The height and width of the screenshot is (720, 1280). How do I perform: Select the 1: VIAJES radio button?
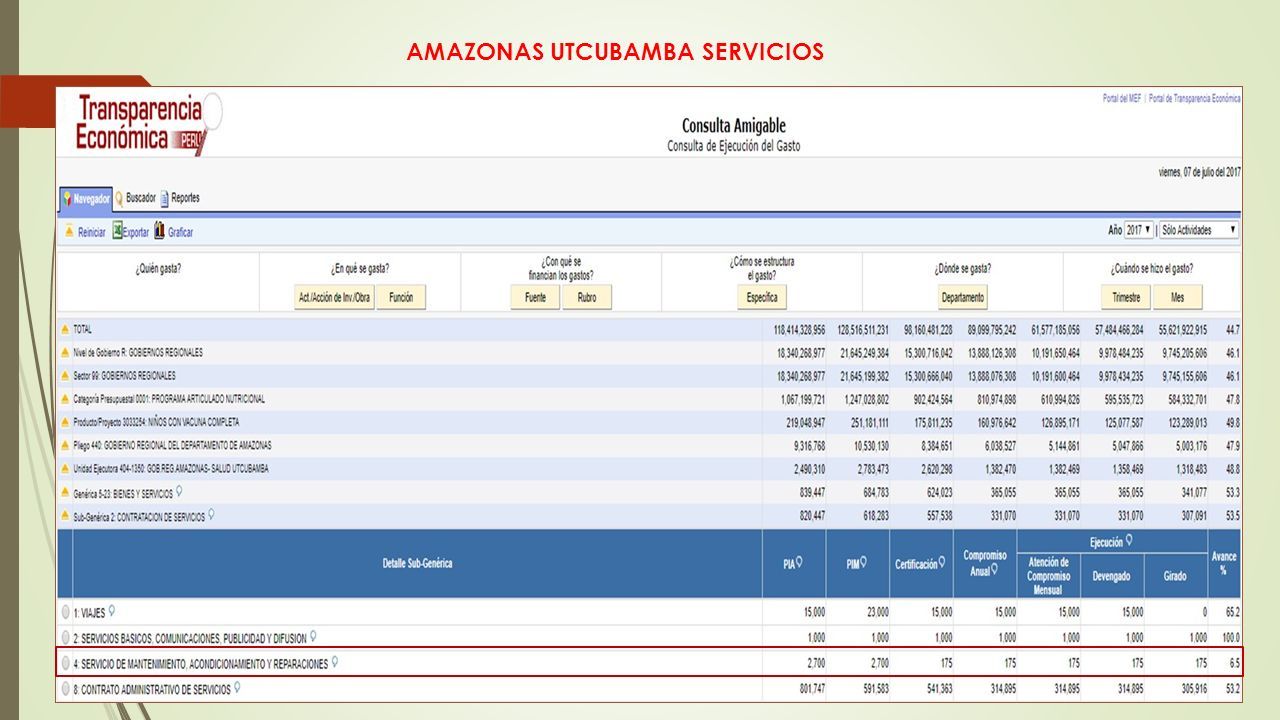point(66,611)
